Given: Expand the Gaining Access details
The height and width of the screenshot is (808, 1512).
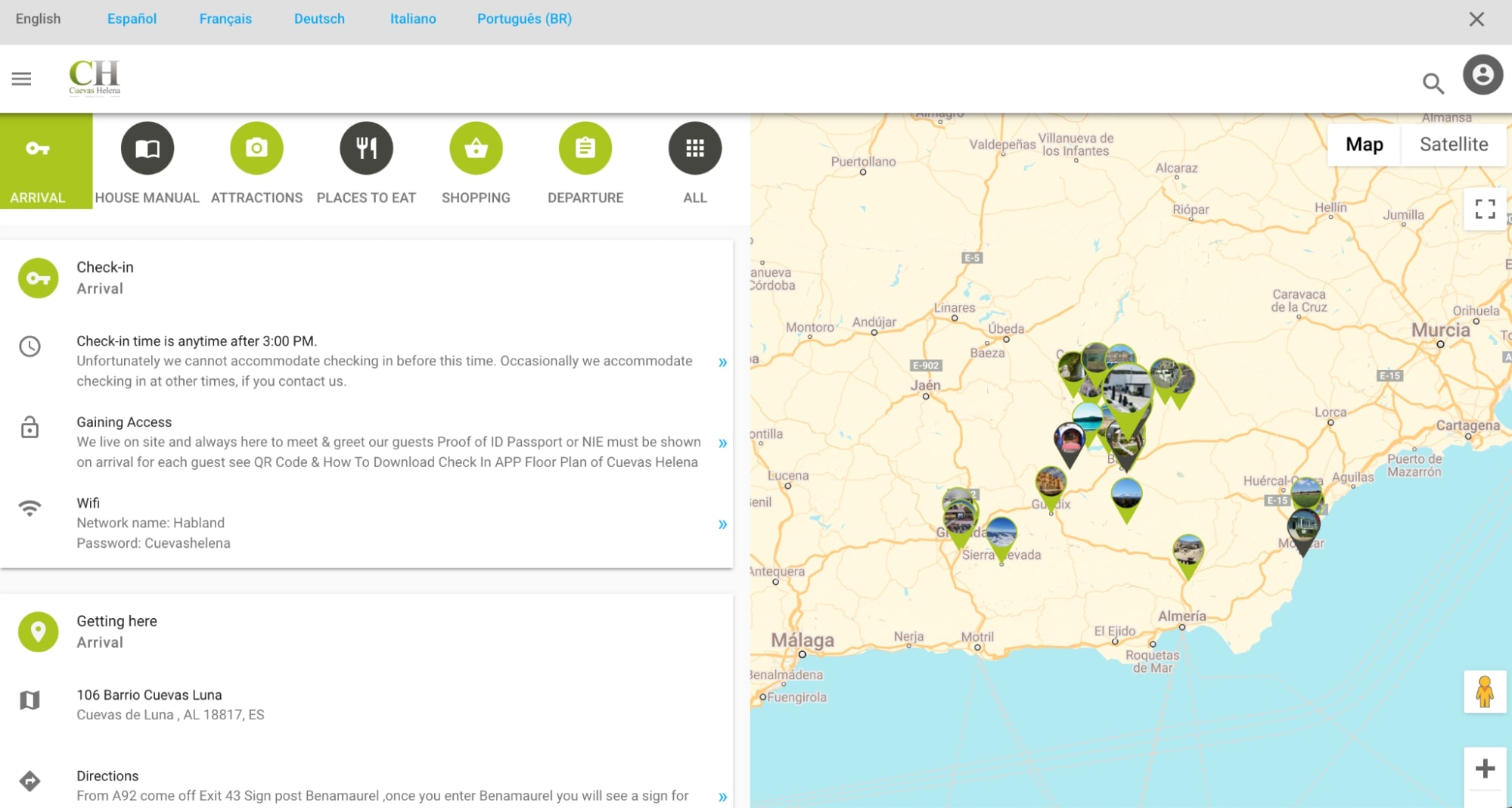Looking at the screenshot, I should [722, 443].
